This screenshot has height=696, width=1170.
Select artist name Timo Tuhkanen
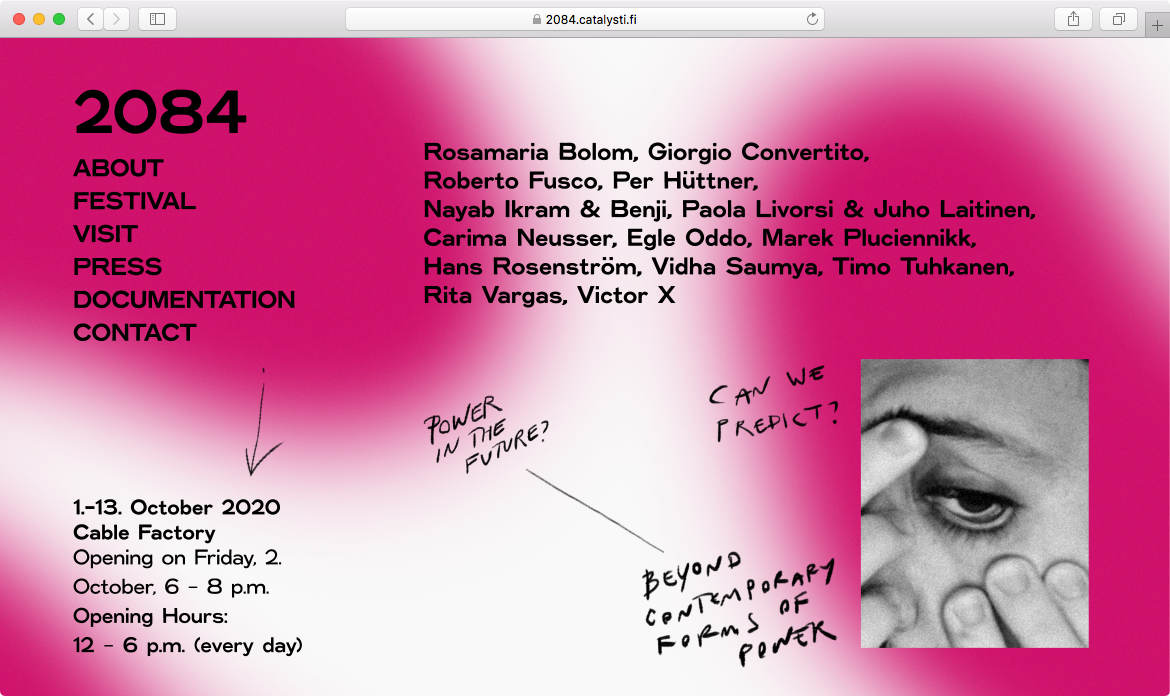coord(923,267)
